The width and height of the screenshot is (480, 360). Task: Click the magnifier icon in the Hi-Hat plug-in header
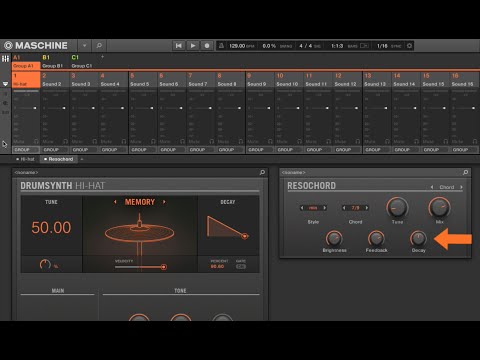click(262, 172)
